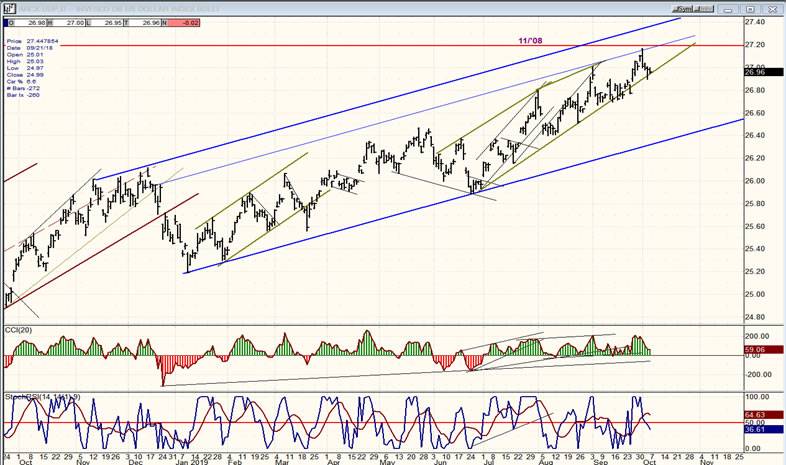Screen dimensions: 786x465
Task: Click the 11/'08 annotation label
Action: [x=532, y=39]
